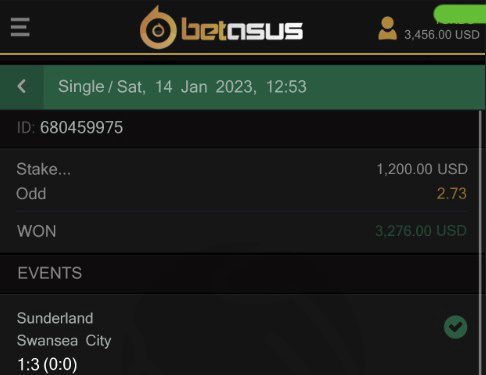The height and width of the screenshot is (375, 486).
Task: Click the green won checkmark icon
Action: click(455, 327)
